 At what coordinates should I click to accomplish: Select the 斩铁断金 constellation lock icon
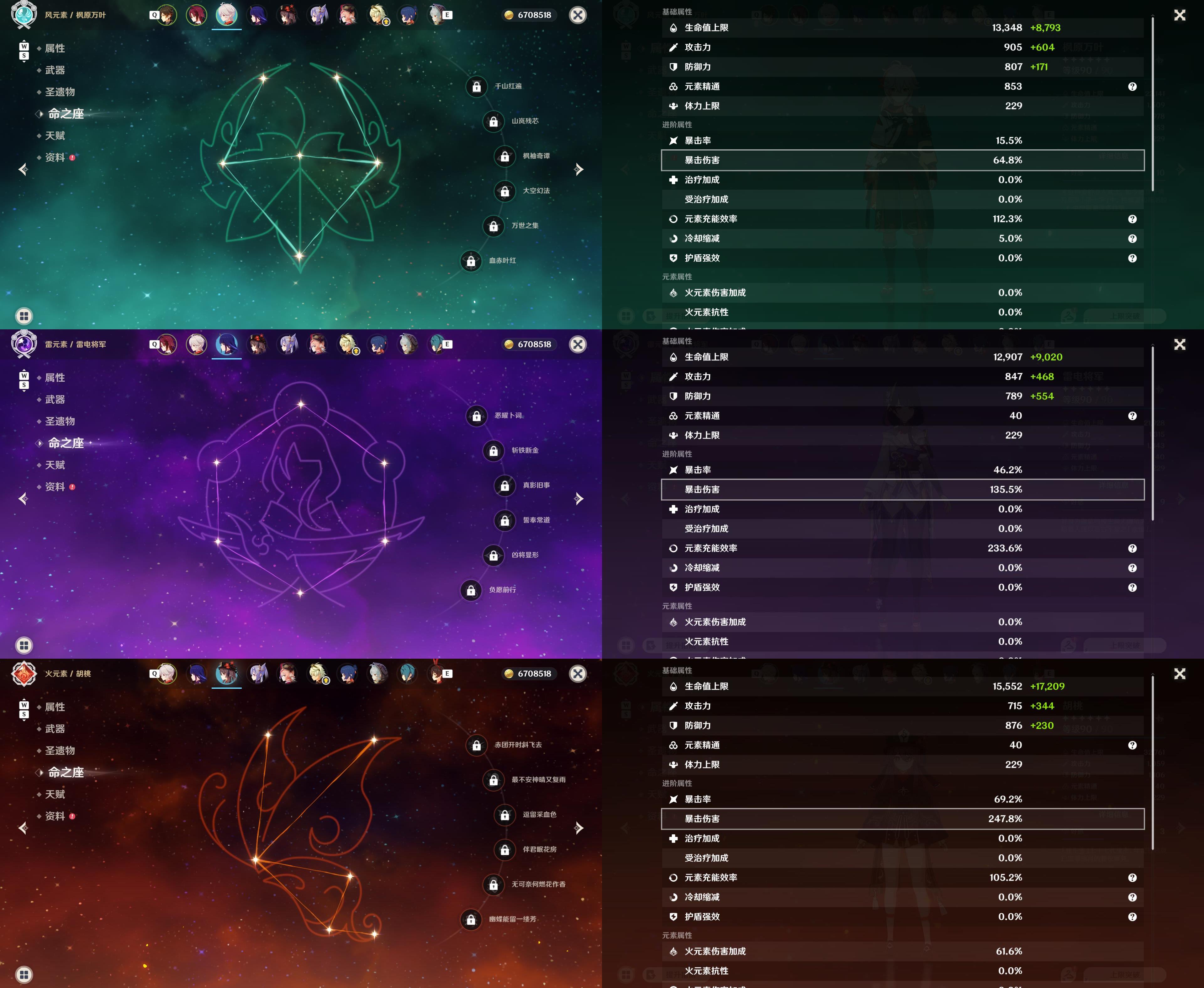(493, 451)
